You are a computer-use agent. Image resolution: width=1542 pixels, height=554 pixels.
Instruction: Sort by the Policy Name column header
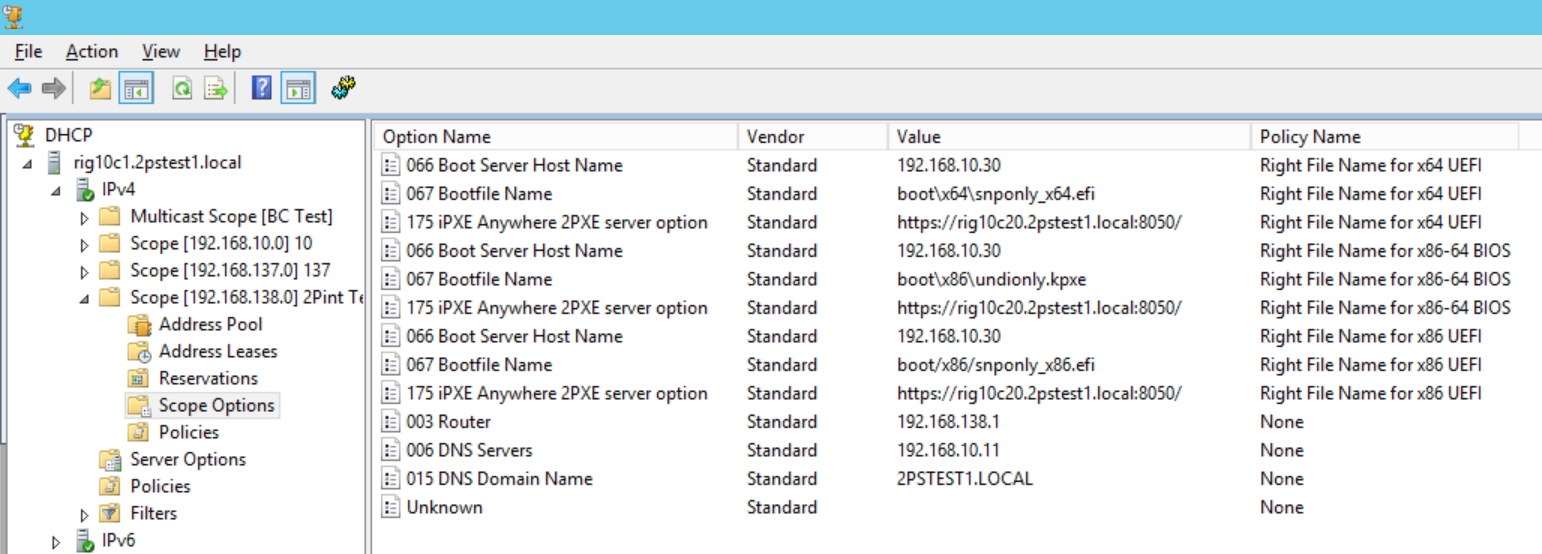pyautogui.click(x=1309, y=137)
